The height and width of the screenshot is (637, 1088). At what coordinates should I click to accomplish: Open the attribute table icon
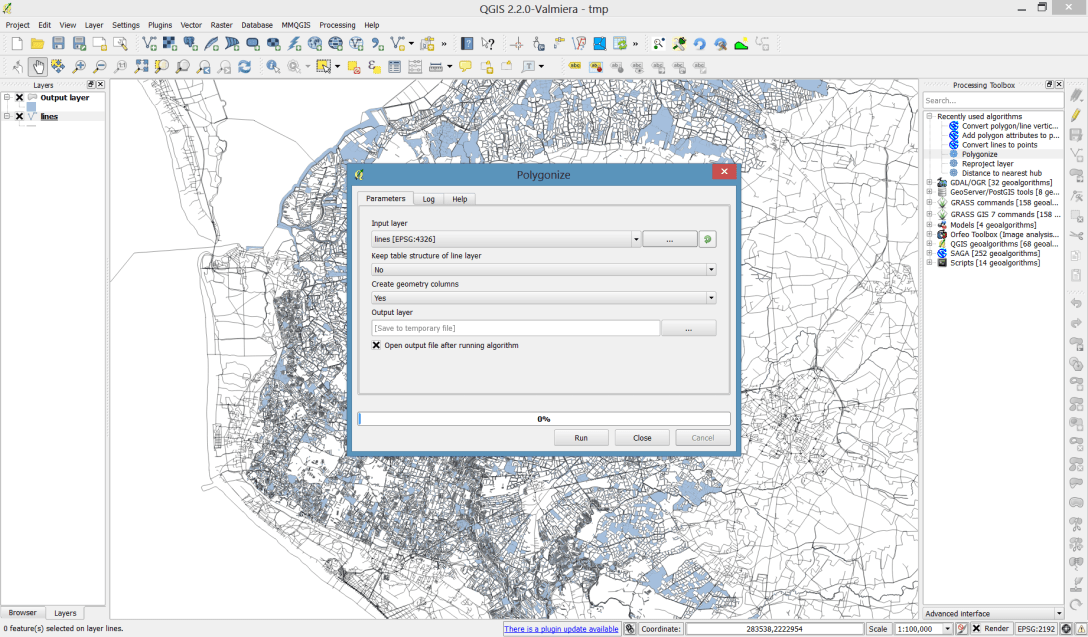(x=394, y=66)
